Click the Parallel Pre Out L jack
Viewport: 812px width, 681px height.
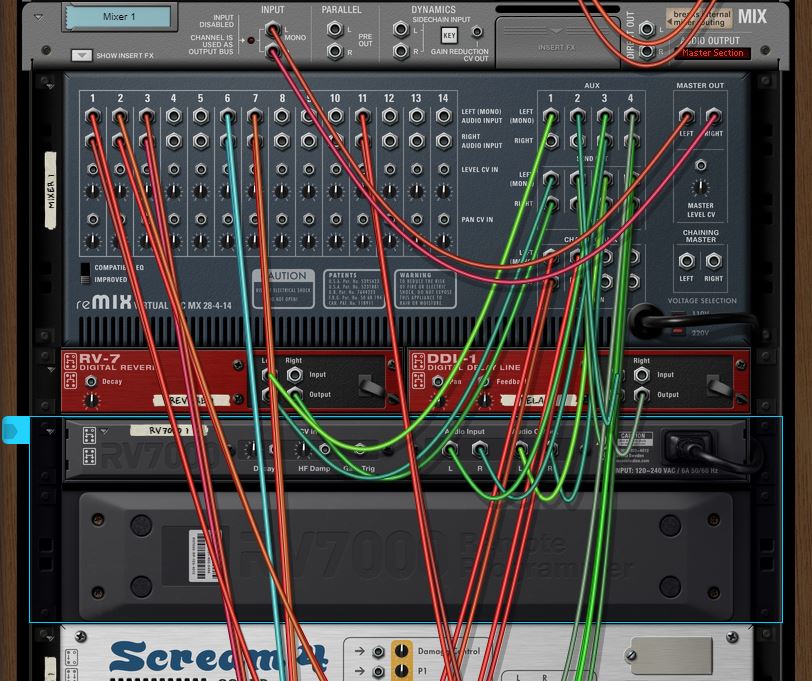pos(335,29)
